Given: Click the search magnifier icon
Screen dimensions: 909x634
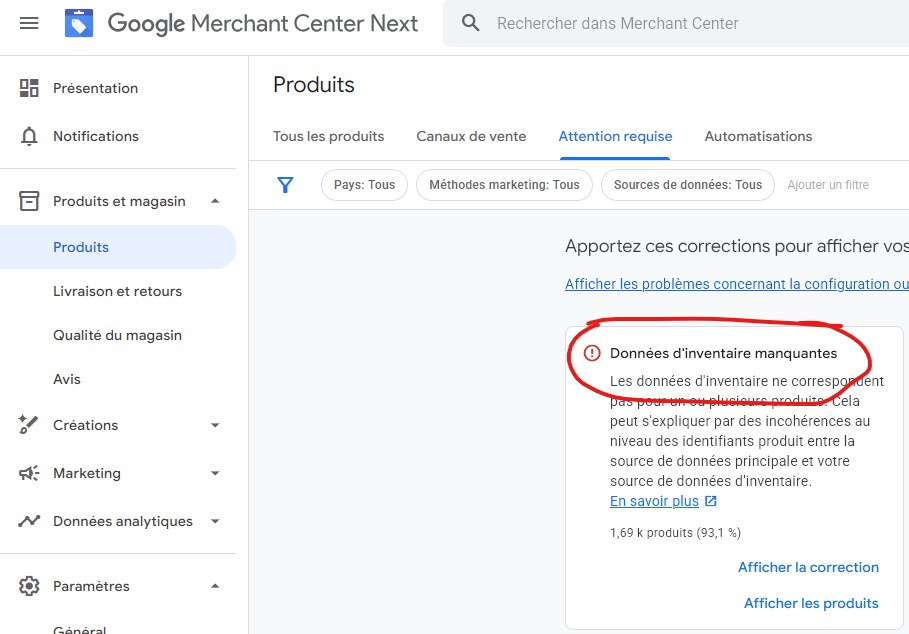Looking at the screenshot, I should [471, 23].
